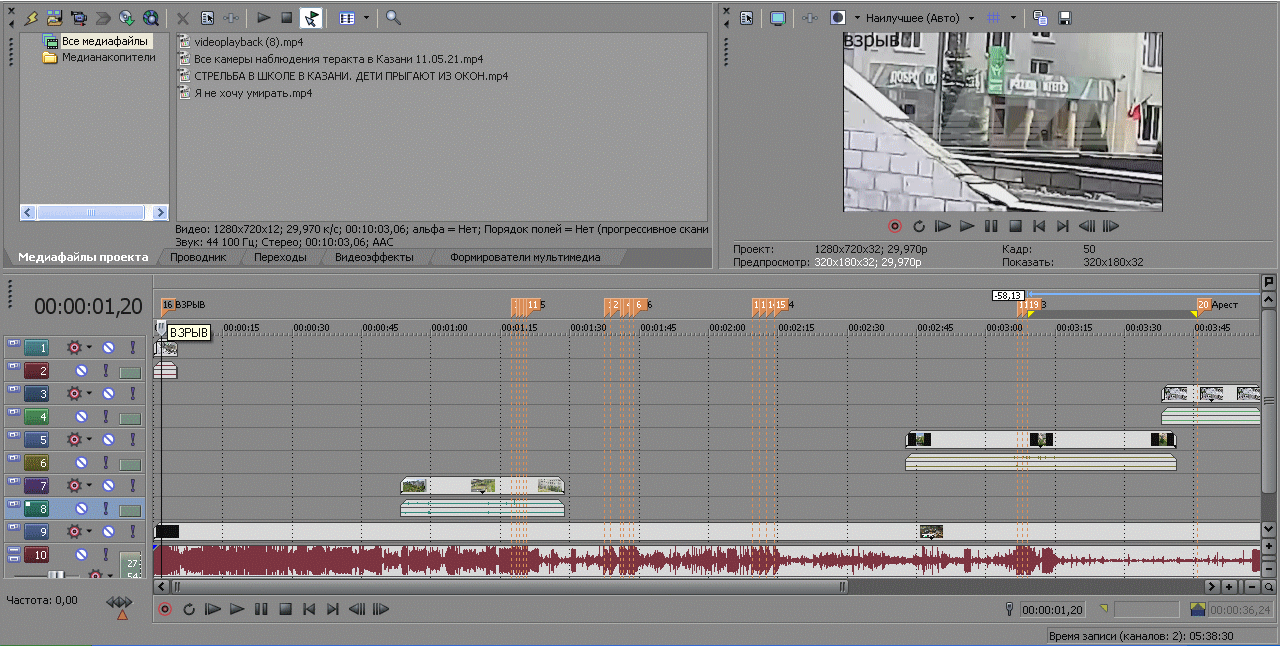Enable auto preview in media toolbar
The height and width of the screenshot is (646, 1280).
tap(311, 17)
